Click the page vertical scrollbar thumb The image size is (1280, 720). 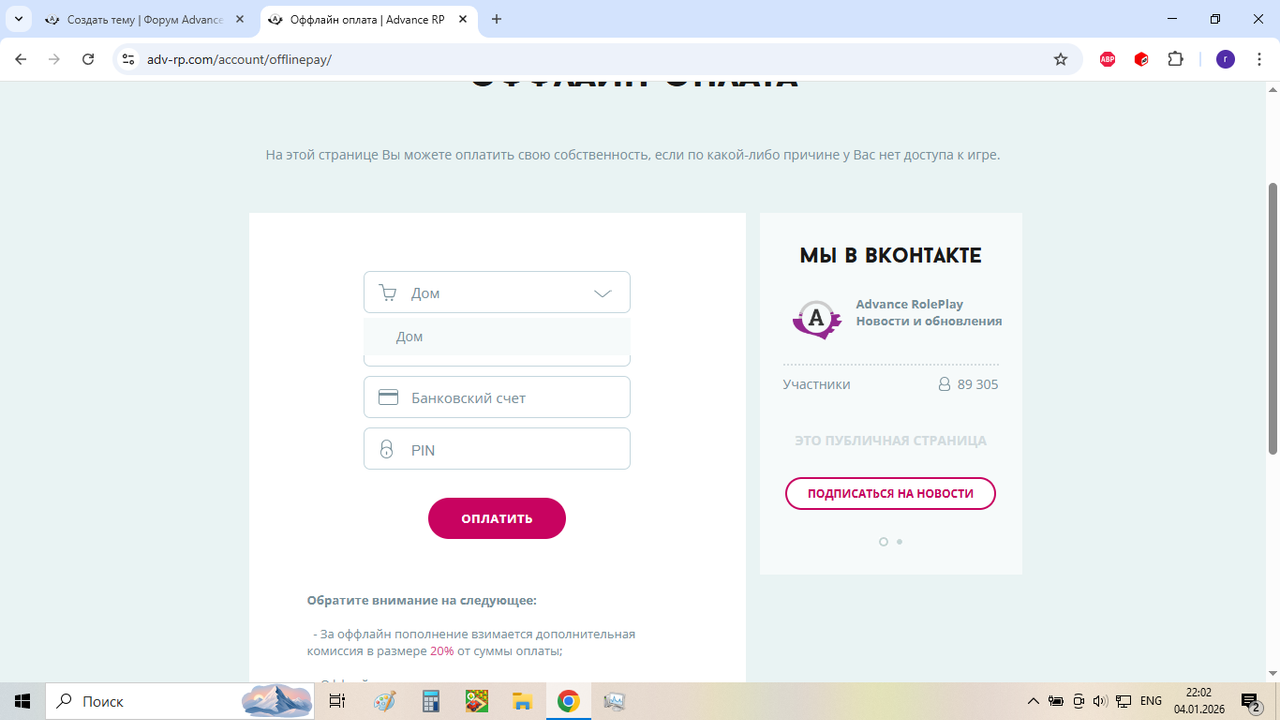click(x=1272, y=318)
